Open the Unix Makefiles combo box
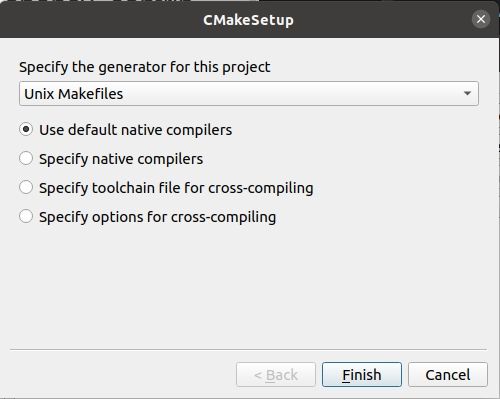 (x=249, y=93)
